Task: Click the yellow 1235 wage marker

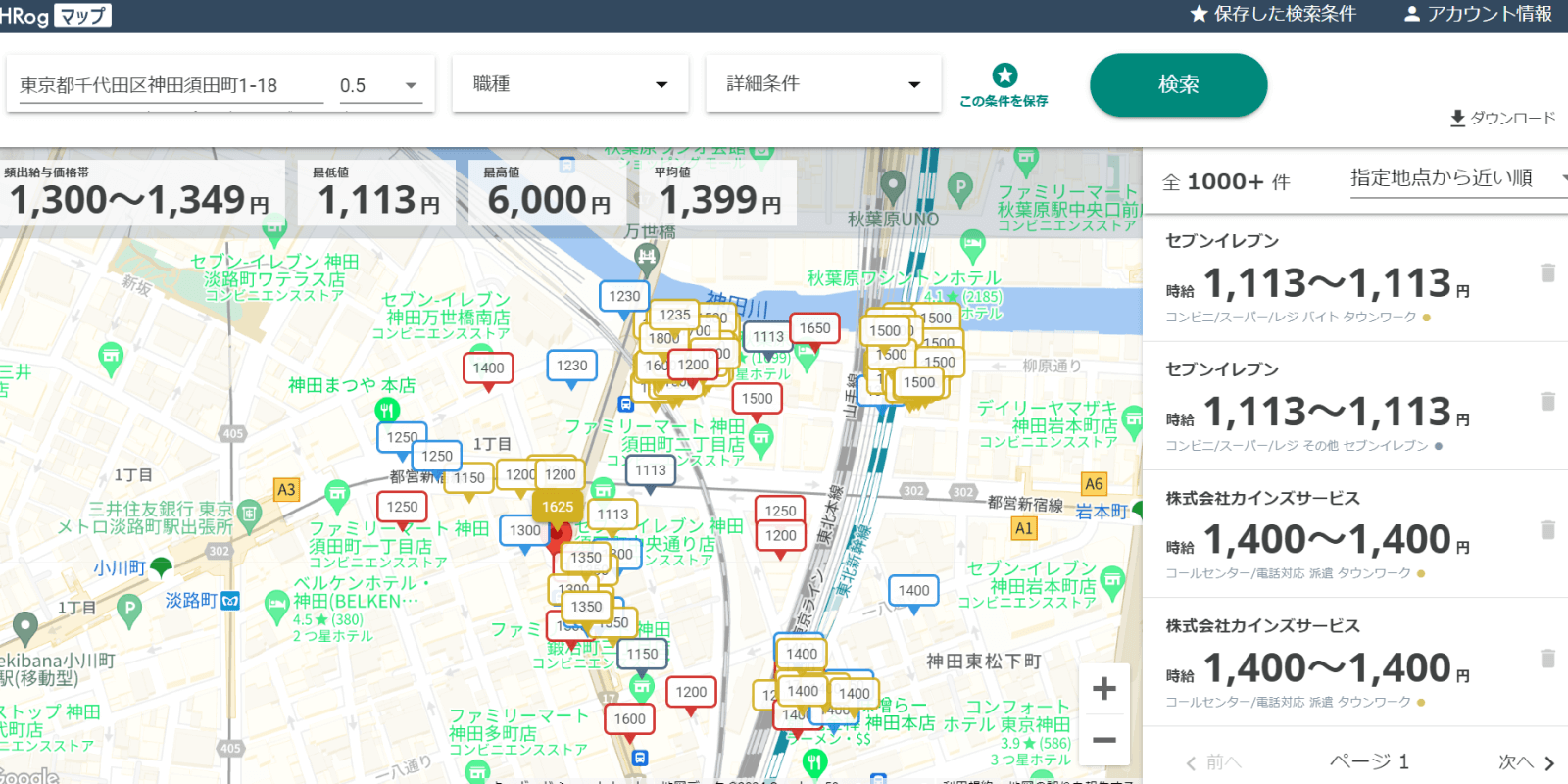Action: point(674,315)
